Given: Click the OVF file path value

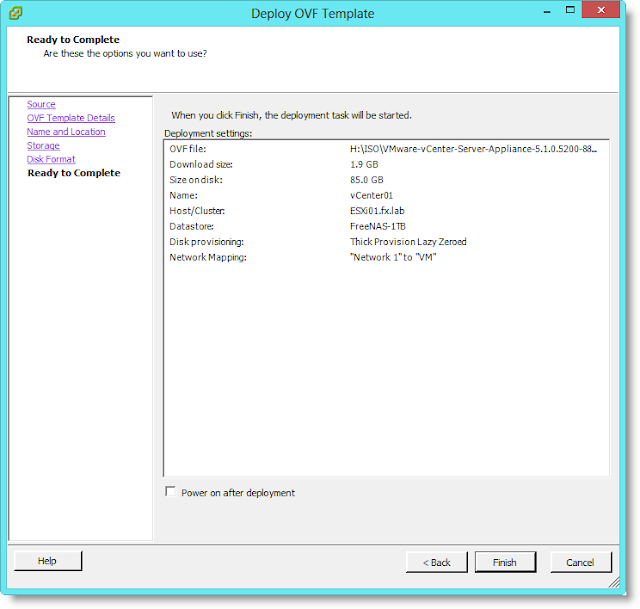Looking at the screenshot, I should 473,149.
